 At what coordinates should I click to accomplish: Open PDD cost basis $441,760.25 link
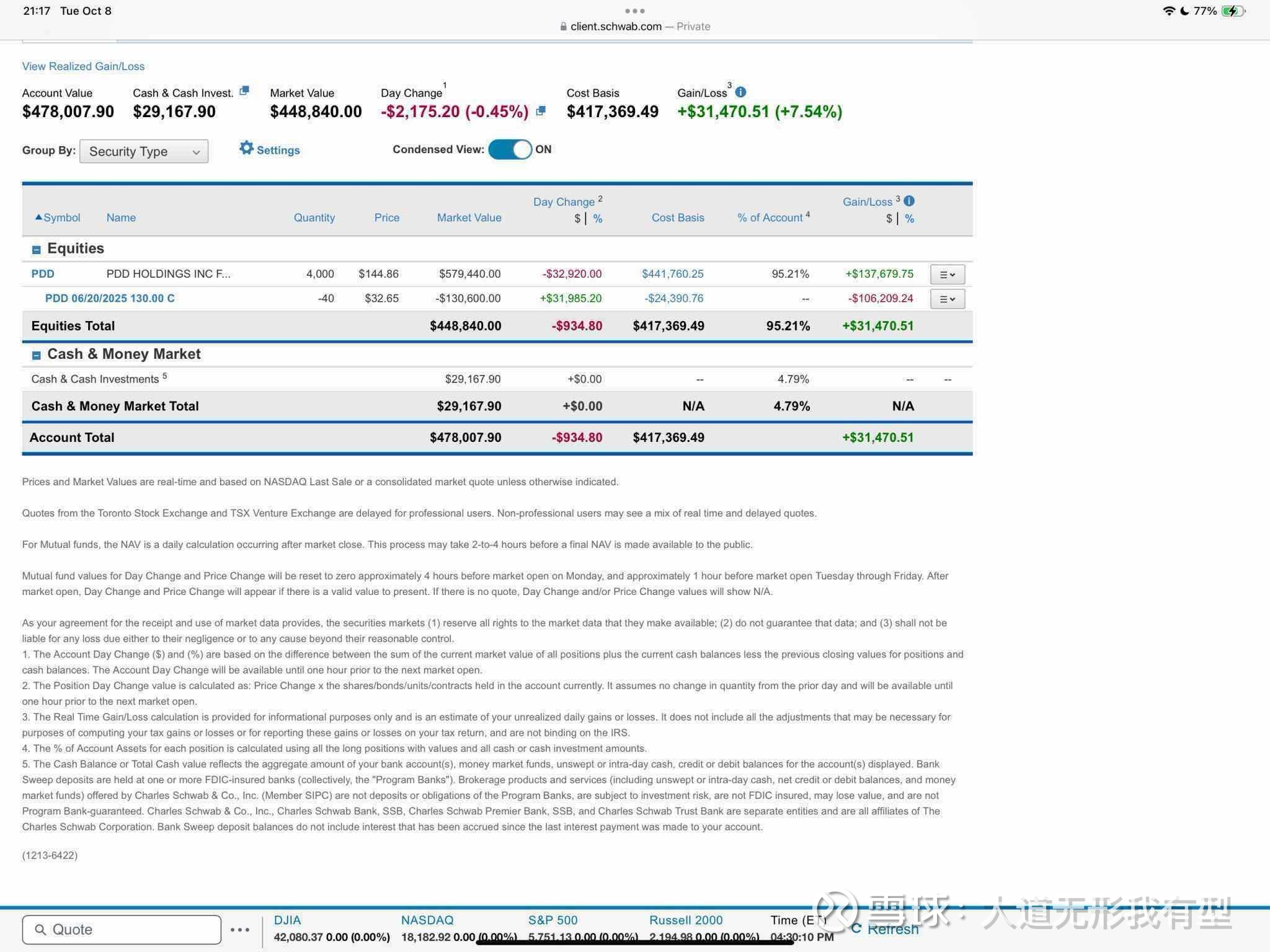(x=672, y=274)
